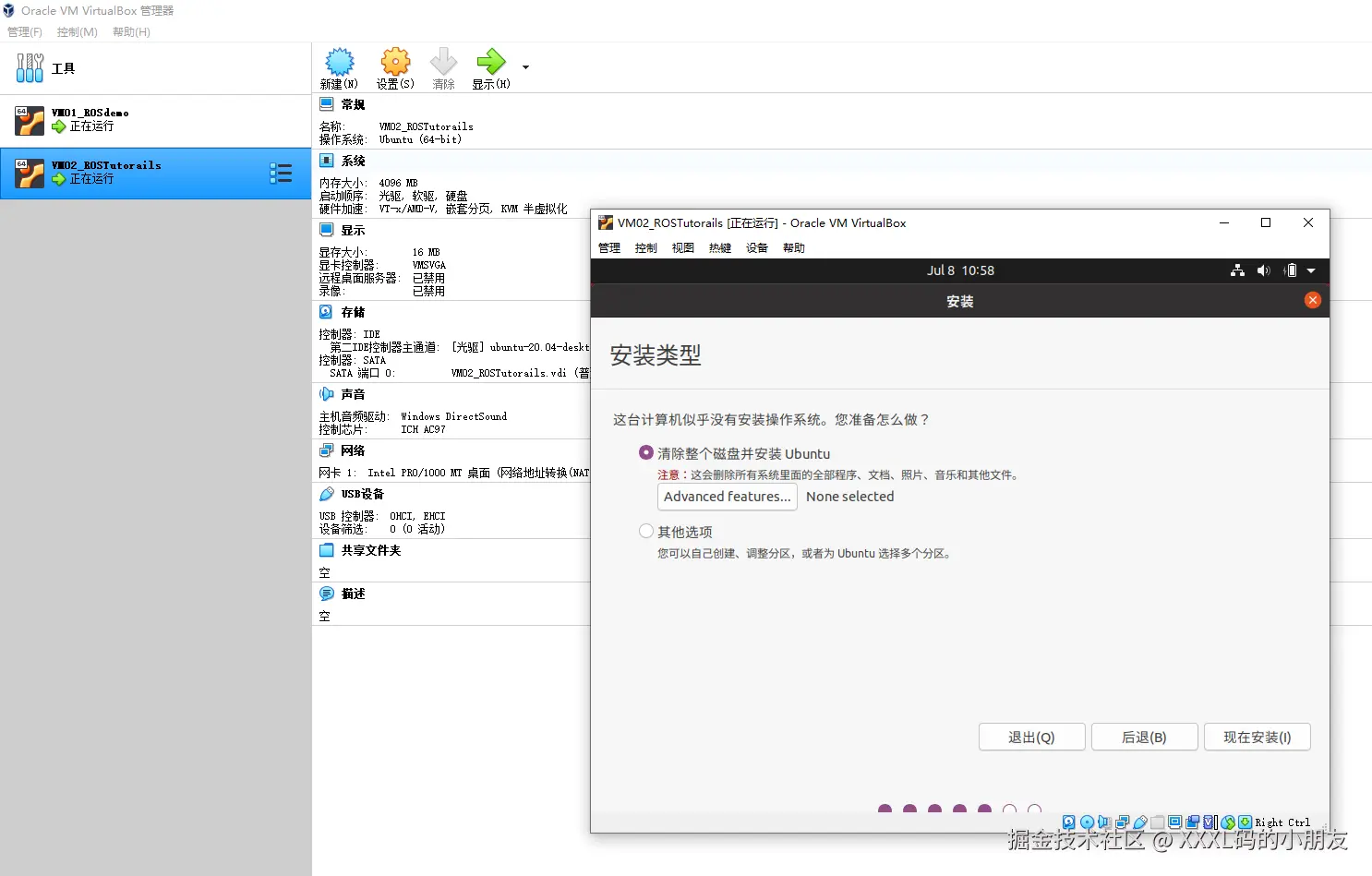Open 控制(M) menu in VirtualBox Manager
1372x876 pixels.
[78, 32]
